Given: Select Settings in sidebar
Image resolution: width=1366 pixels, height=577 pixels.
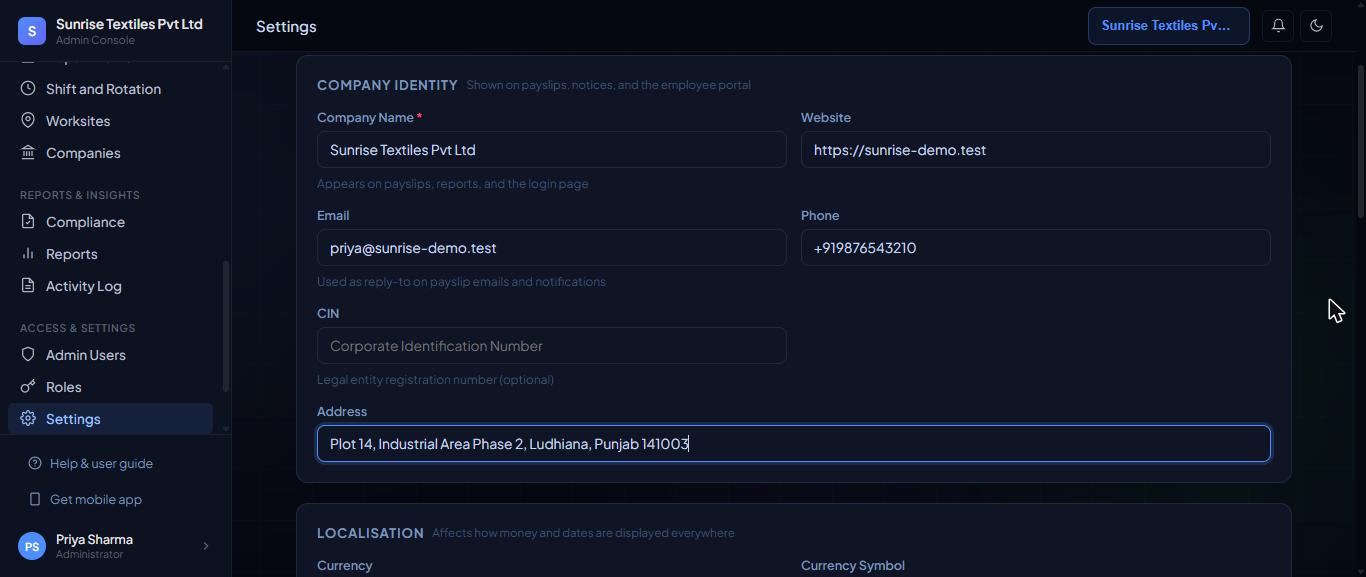Looking at the screenshot, I should point(110,419).
